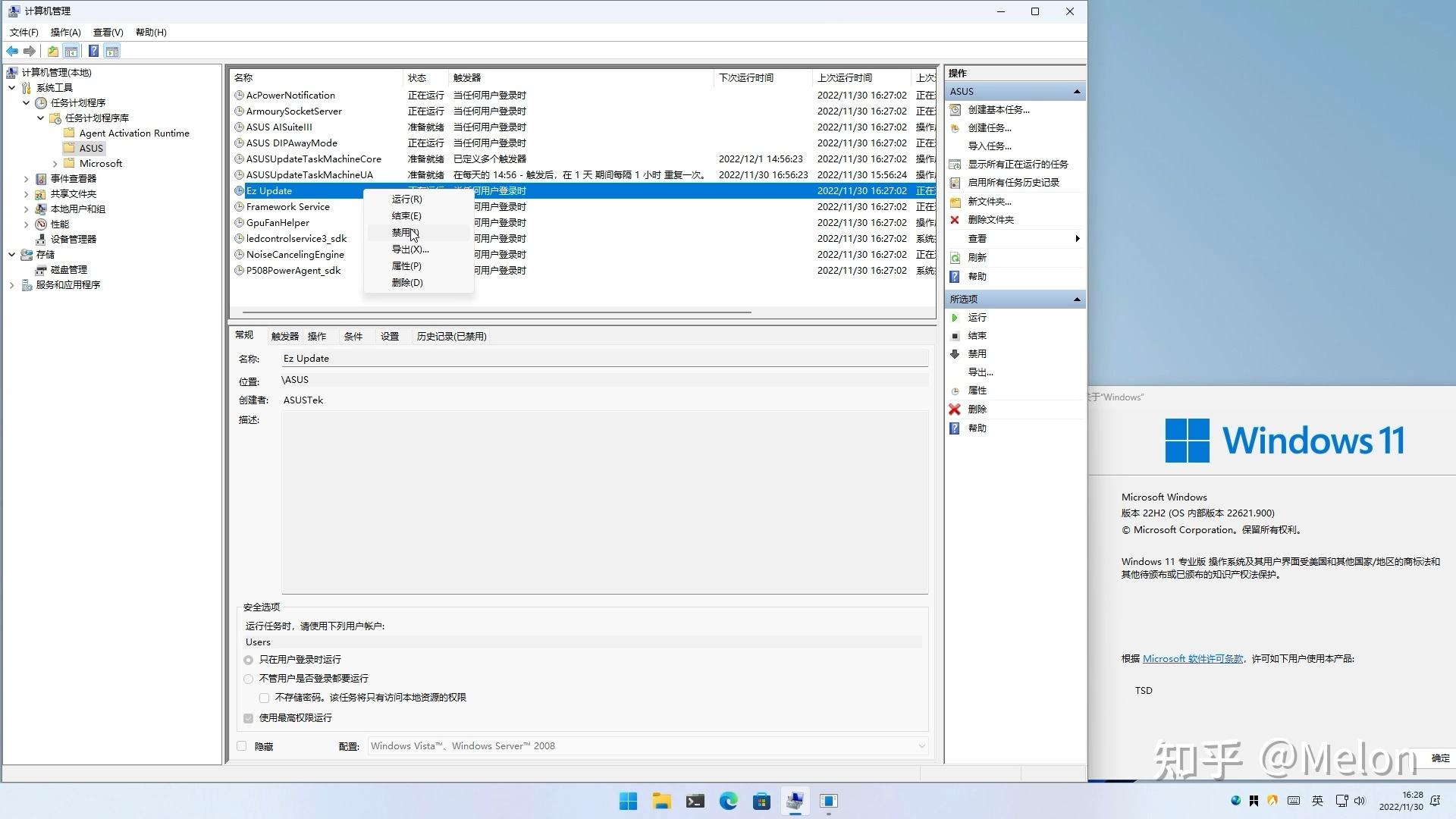Select 'run whether user is logged on or not' radio
This screenshot has width=1456, height=819.
(x=248, y=679)
